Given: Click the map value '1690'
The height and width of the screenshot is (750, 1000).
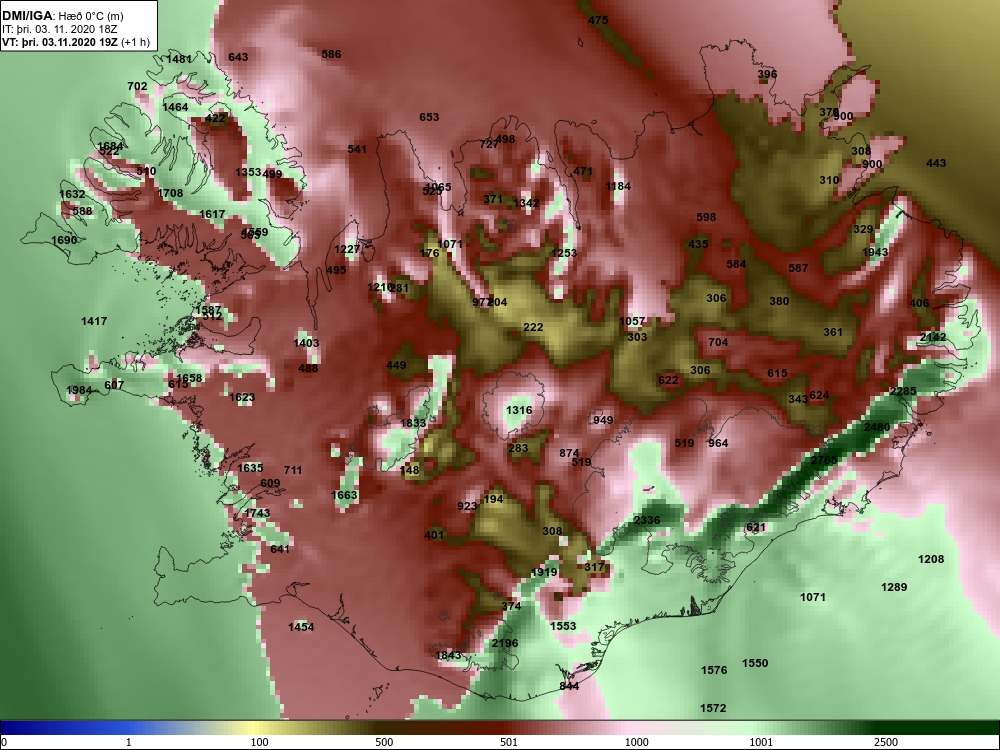Looking at the screenshot, I should pyautogui.click(x=64, y=240).
